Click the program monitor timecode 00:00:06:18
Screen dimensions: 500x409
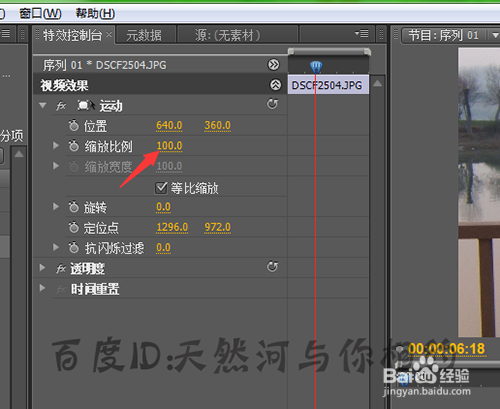[447, 349]
